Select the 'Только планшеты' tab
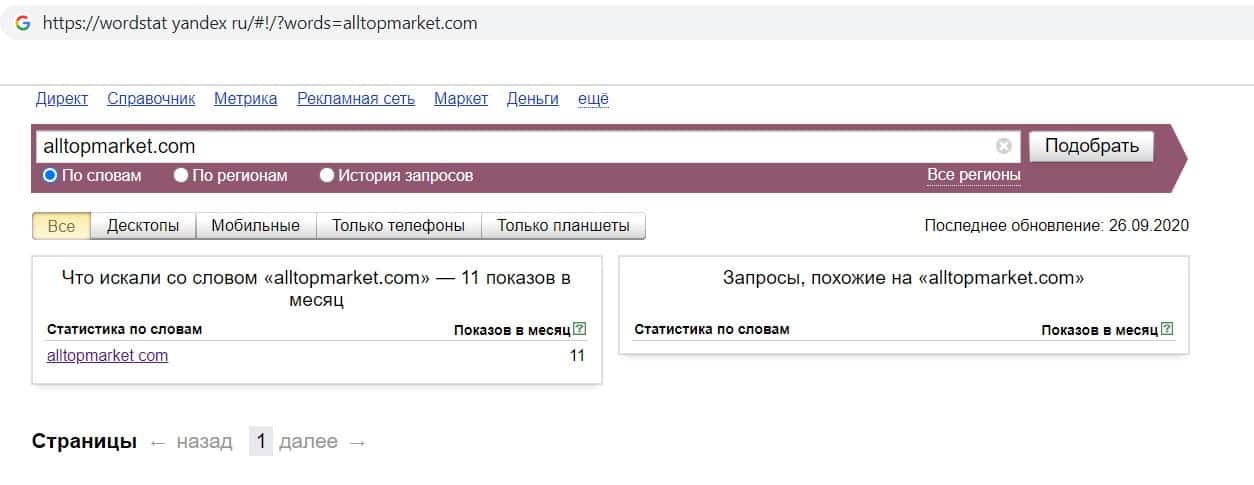Viewport: 1254px width, 485px height. click(x=563, y=226)
